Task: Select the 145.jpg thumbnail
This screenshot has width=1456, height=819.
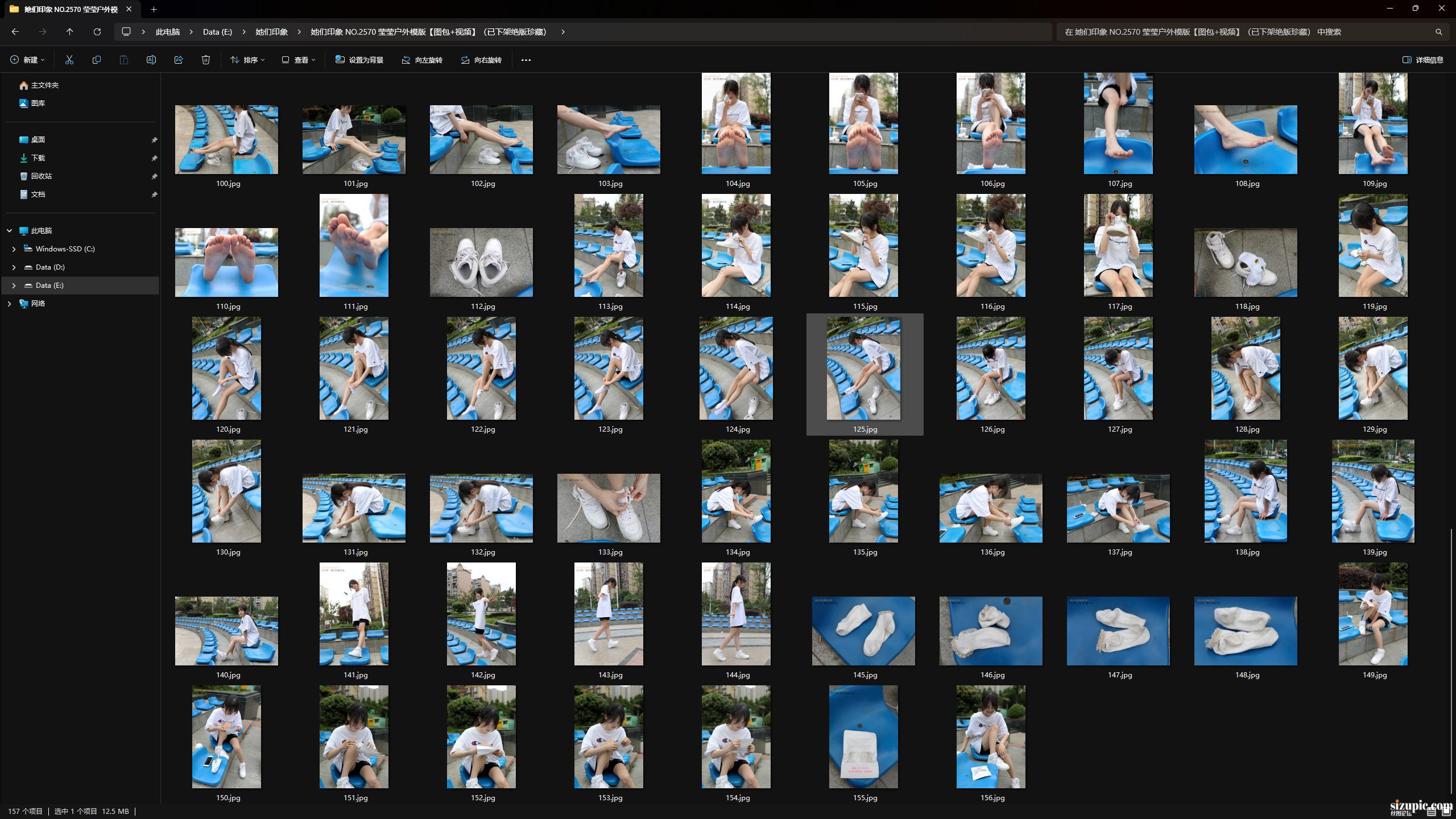Action: point(863,637)
